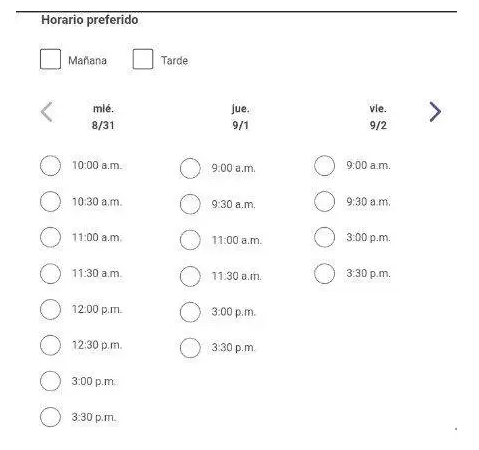Choose 12:00 p.m. slot on Wednesday
Viewport: 479px width, 450px height.
click(50, 309)
